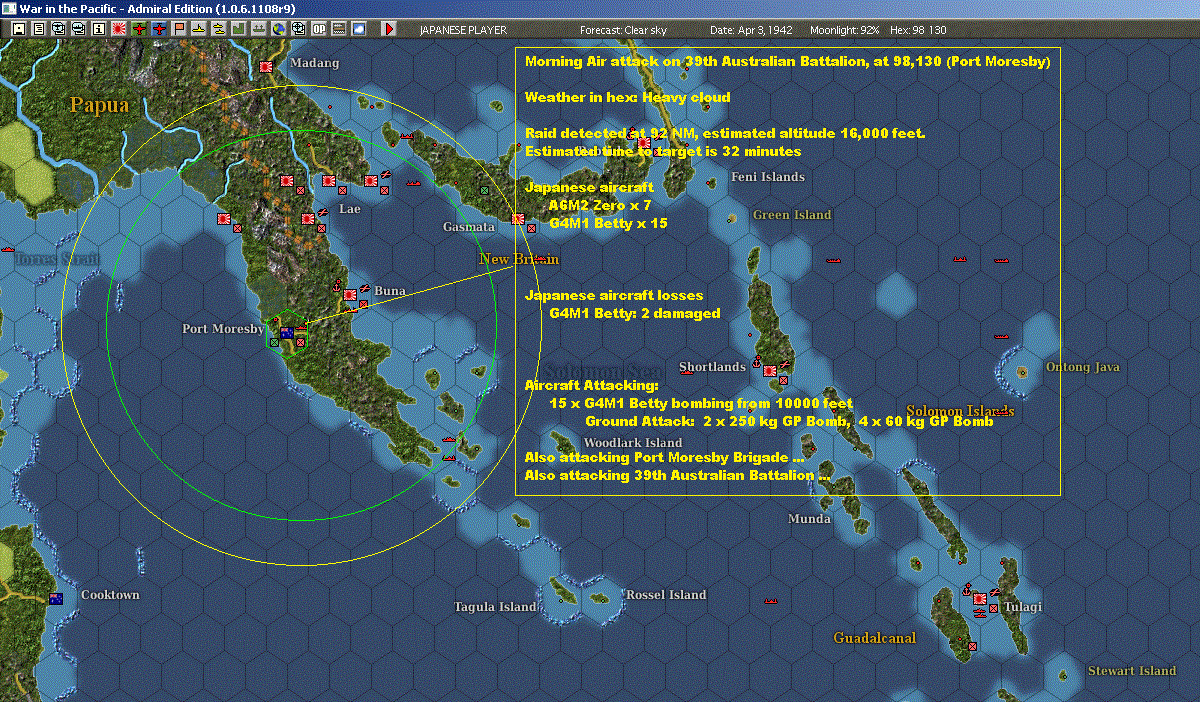Select green unit marker north of Gasmata
Screen dimensions: 1200x702
[484, 190]
